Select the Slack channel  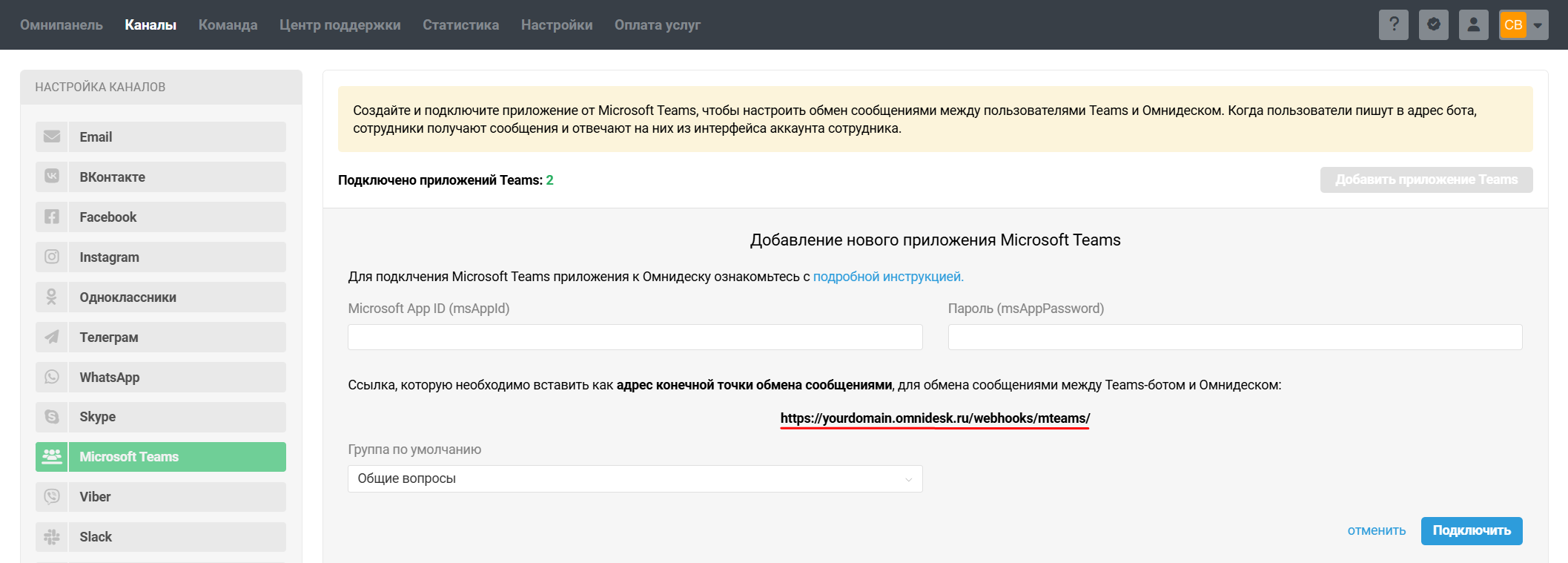pyautogui.click(x=161, y=536)
